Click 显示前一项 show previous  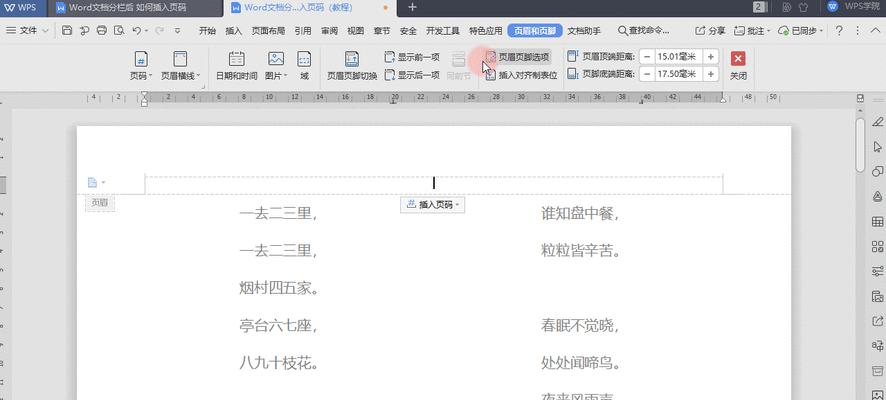(412, 57)
